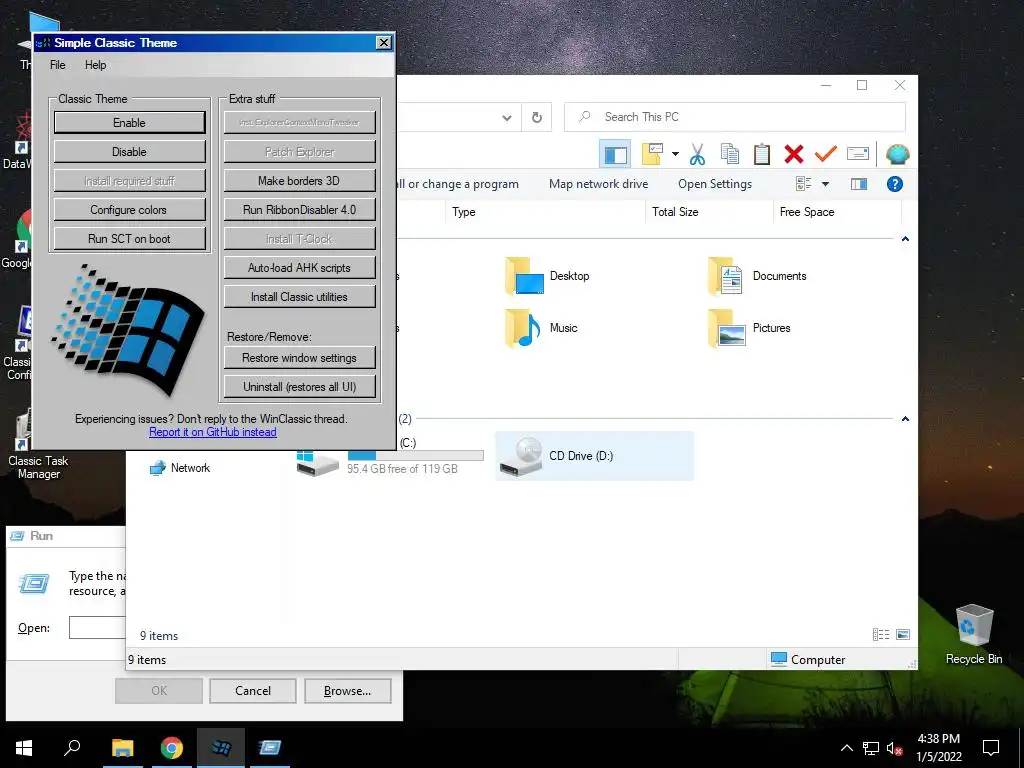Image resolution: width=1024 pixels, height=768 pixels.
Task: Switch to Run dialog taskbar icon
Action: 269,748
